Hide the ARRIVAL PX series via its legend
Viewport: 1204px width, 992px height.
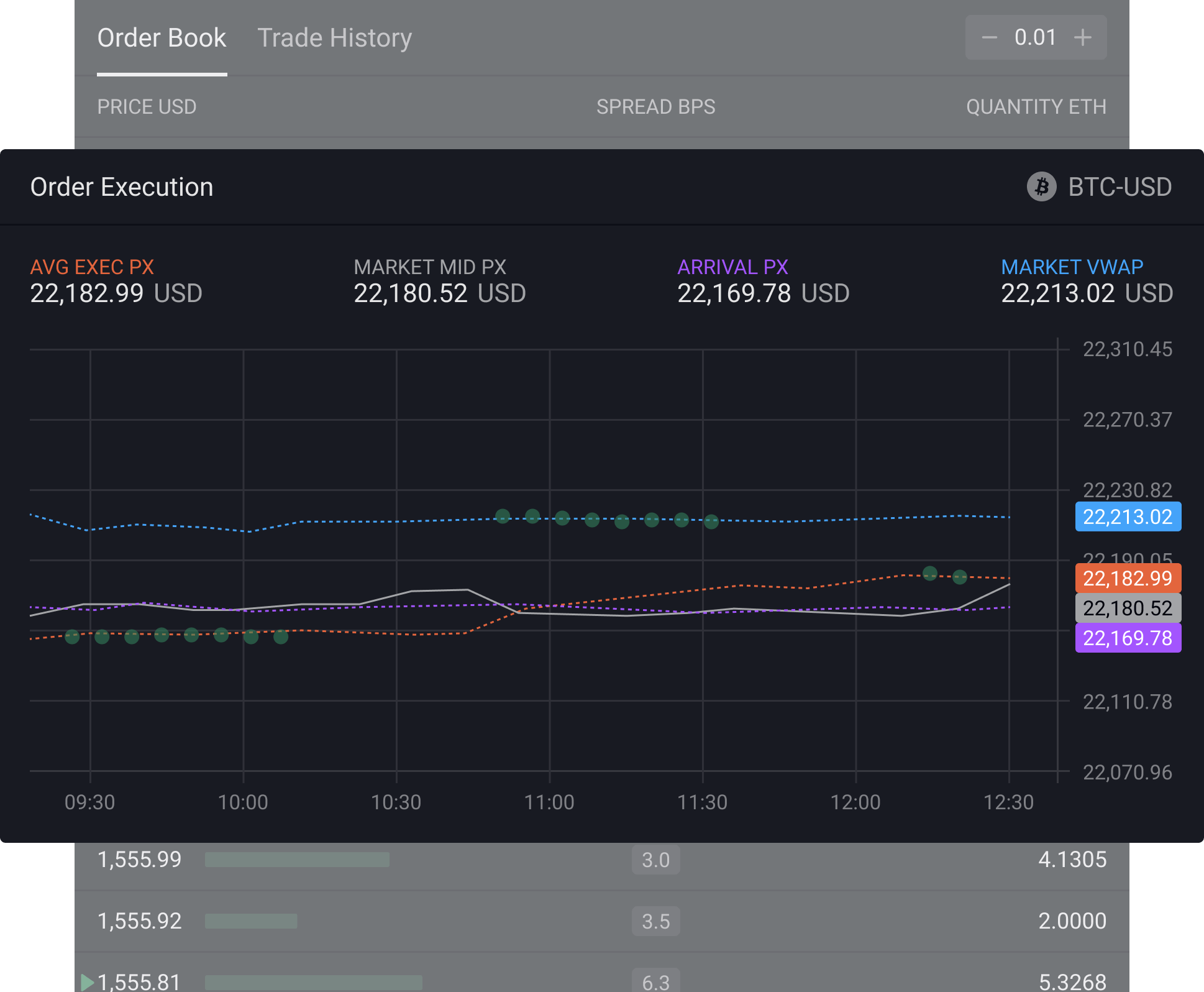pos(733,267)
